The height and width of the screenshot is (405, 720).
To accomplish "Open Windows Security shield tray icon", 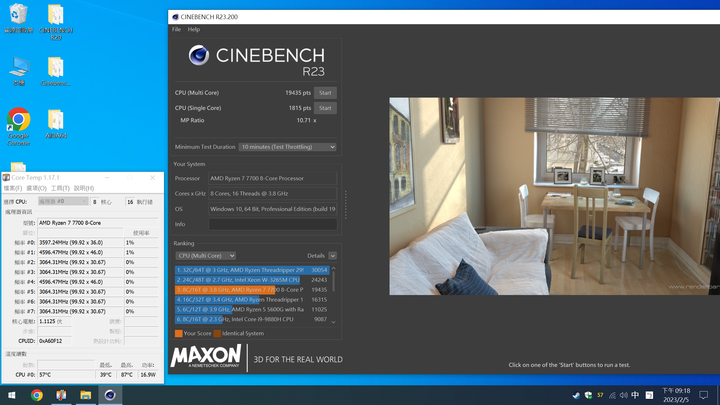I will coord(588,395).
